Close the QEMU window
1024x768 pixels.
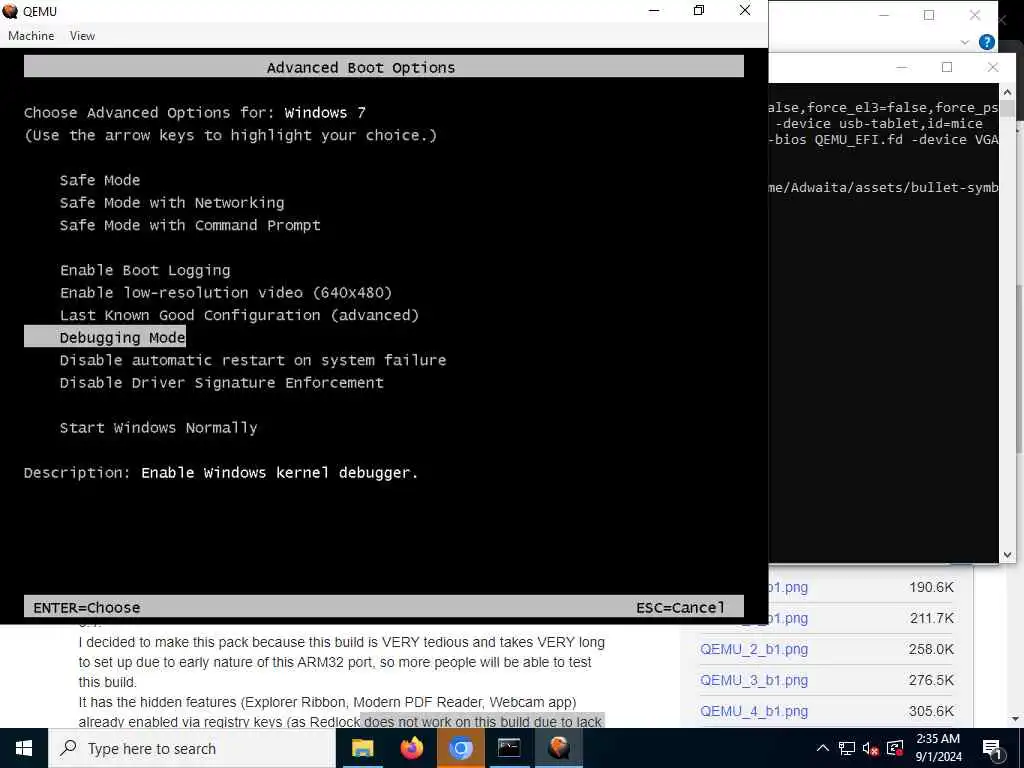pos(744,10)
